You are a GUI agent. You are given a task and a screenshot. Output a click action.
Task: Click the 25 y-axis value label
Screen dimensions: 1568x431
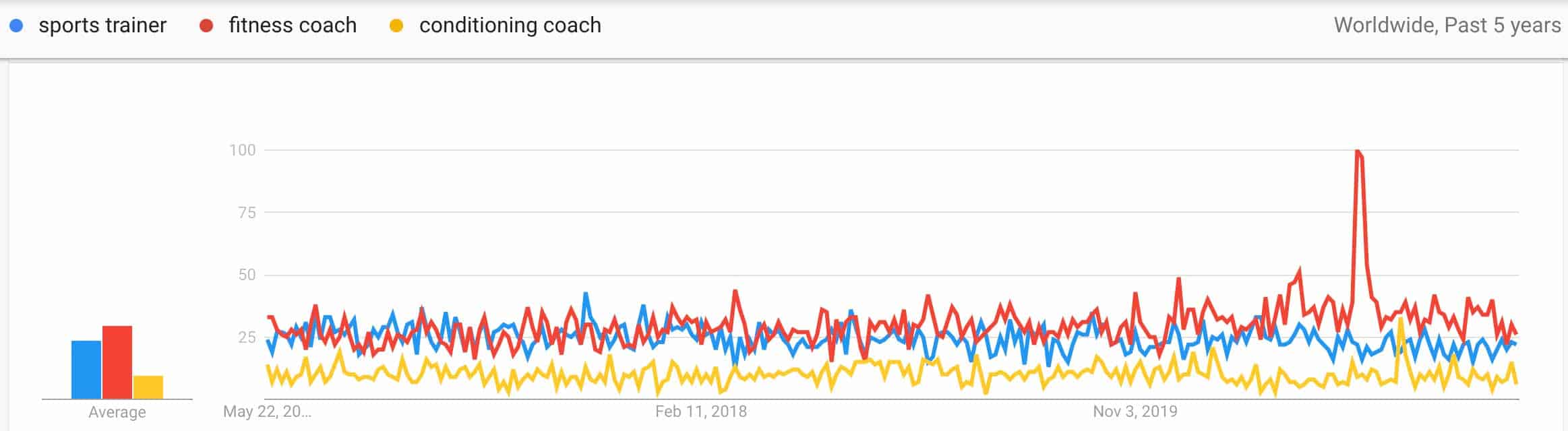coord(247,337)
